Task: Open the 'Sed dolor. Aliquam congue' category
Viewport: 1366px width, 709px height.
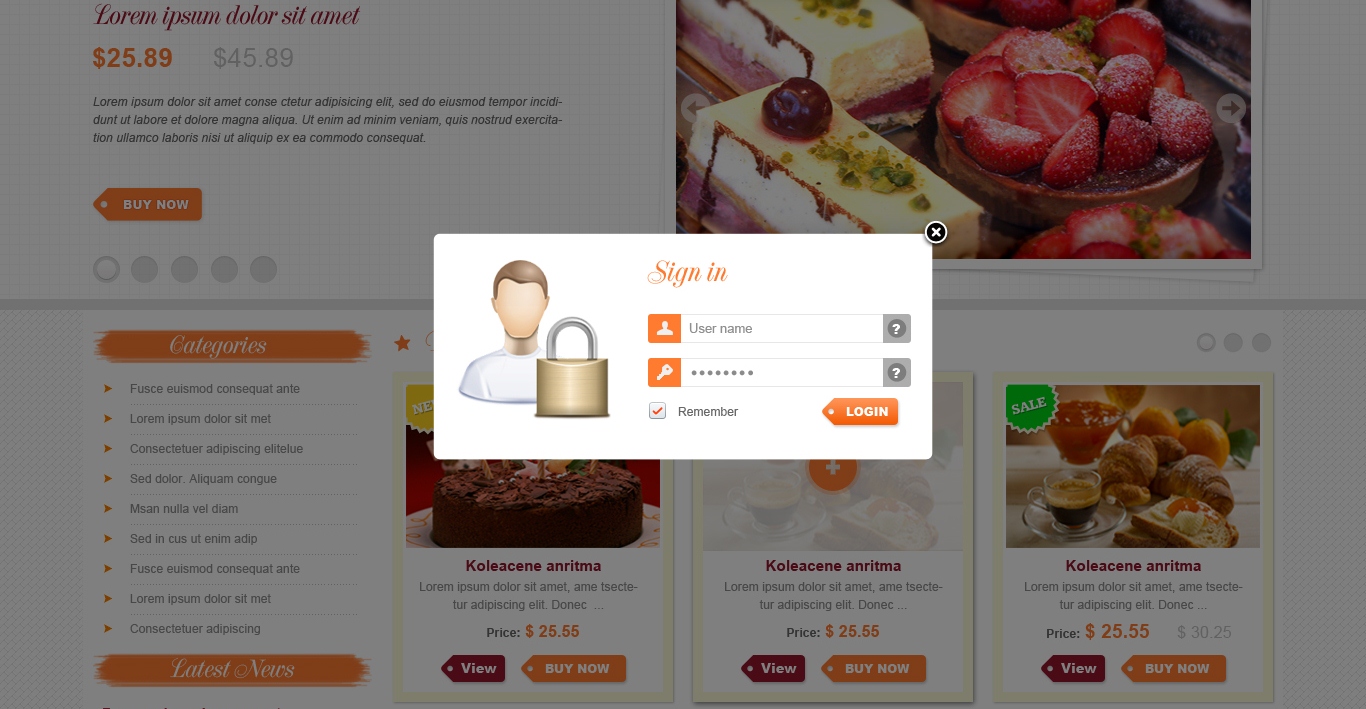Action: (x=203, y=479)
